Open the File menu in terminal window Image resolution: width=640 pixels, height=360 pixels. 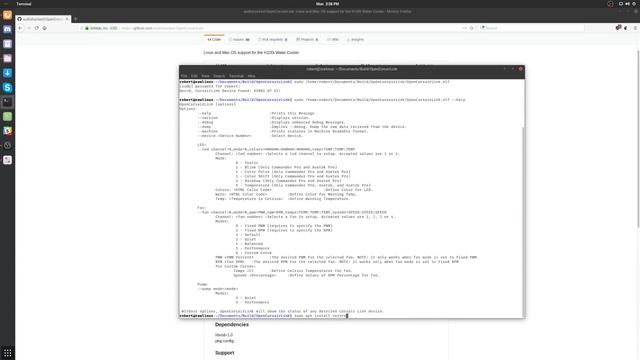pyautogui.click(x=184, y=76)
